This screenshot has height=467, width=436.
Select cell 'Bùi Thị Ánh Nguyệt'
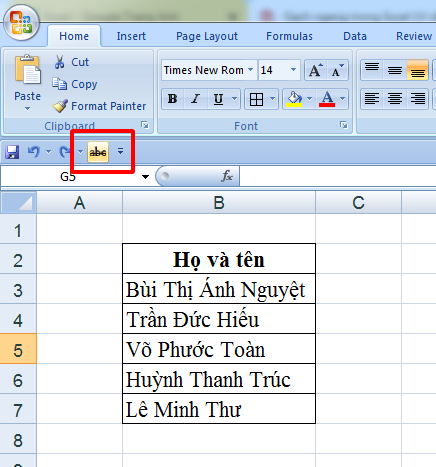(x=219, y=289)
